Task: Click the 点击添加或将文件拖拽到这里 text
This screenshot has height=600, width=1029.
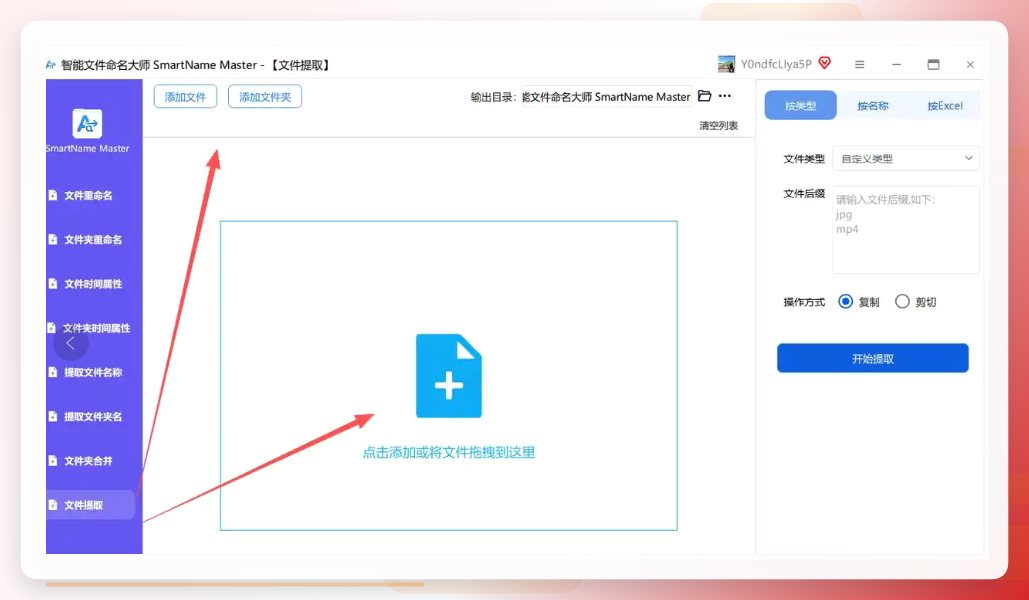Action: (x=449, y=452)
